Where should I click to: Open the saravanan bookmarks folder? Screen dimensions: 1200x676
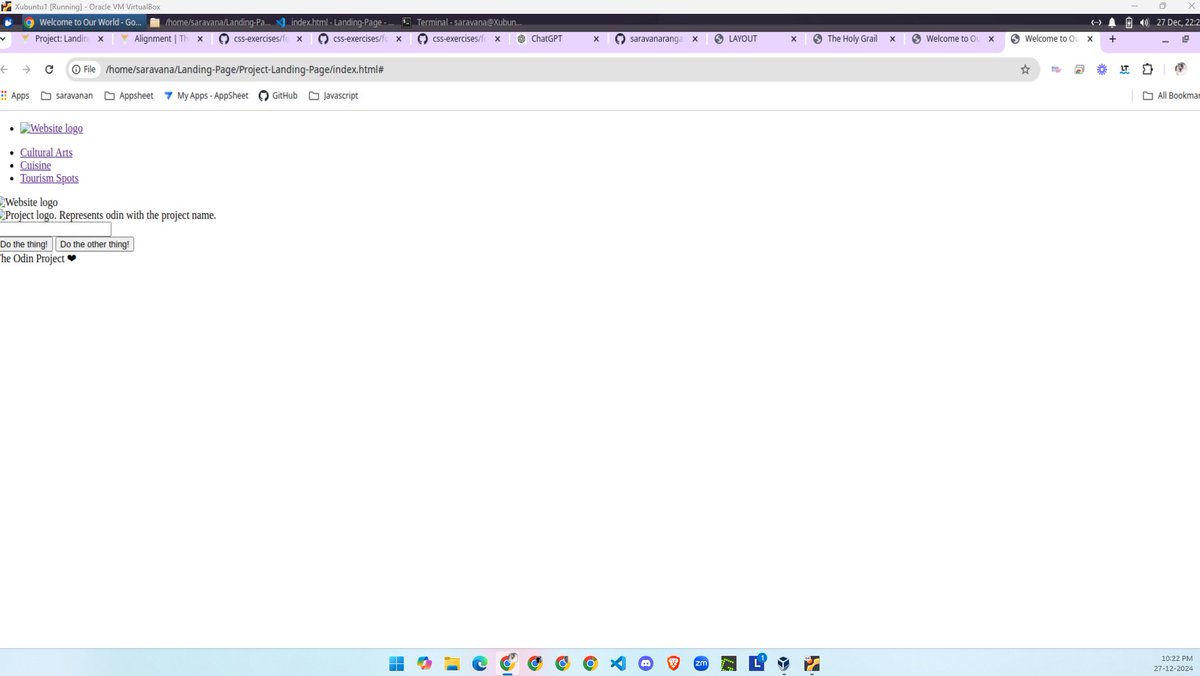point(67,96)
